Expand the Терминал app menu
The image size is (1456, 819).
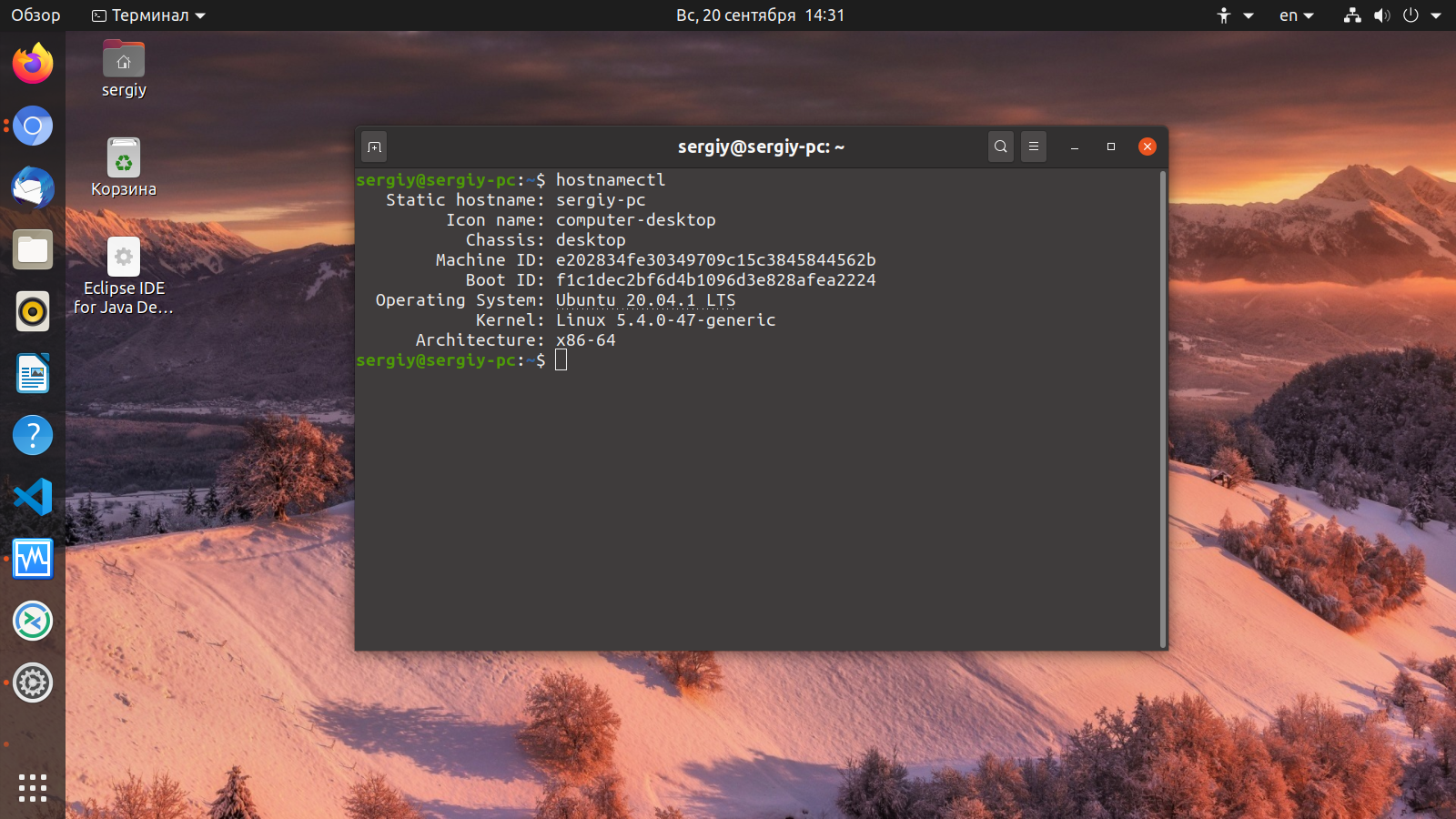149,15
